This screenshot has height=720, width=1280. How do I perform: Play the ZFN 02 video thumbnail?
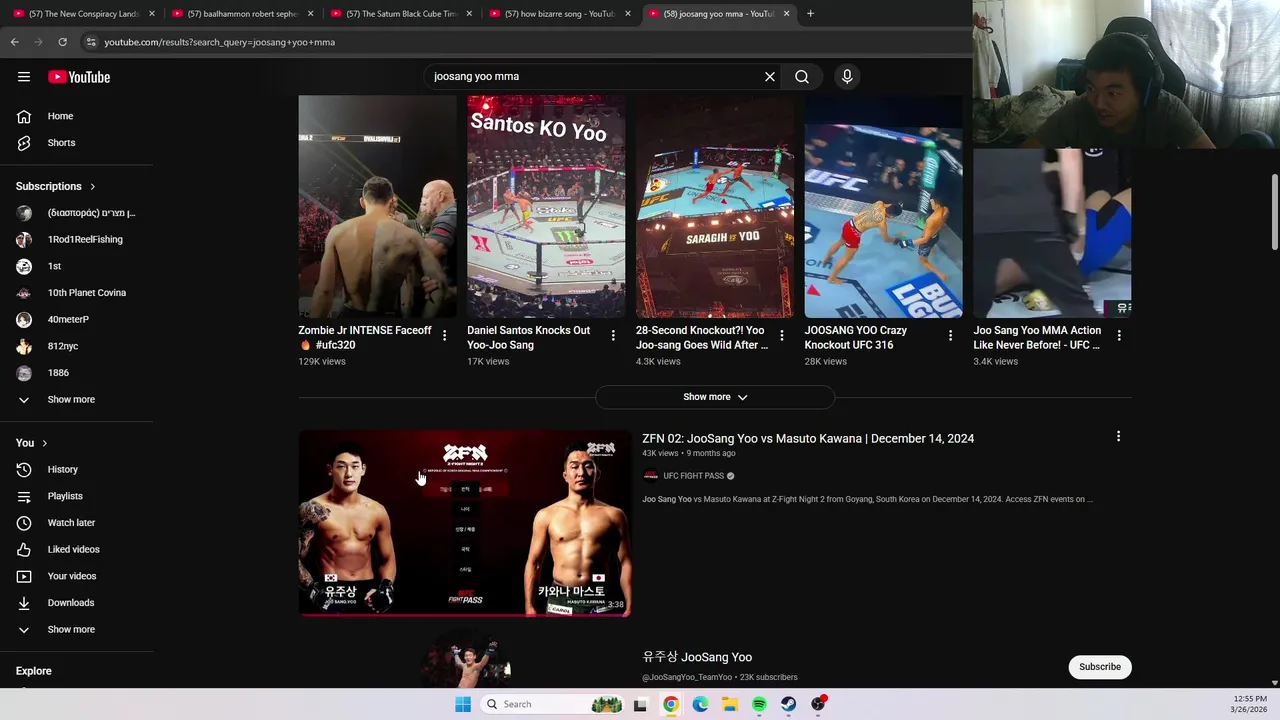[465, 523]
